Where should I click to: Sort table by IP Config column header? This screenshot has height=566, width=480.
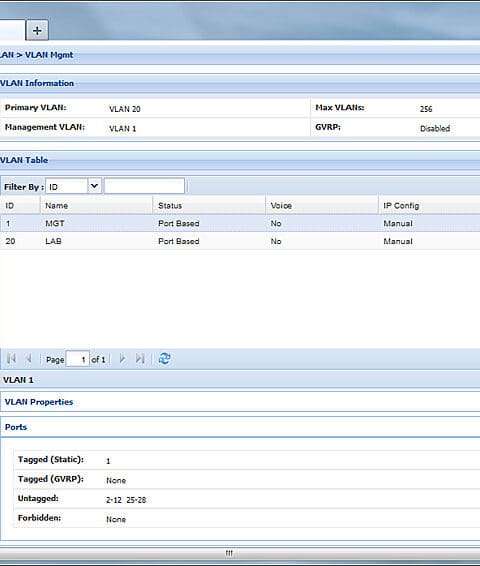tap(429, 205)
